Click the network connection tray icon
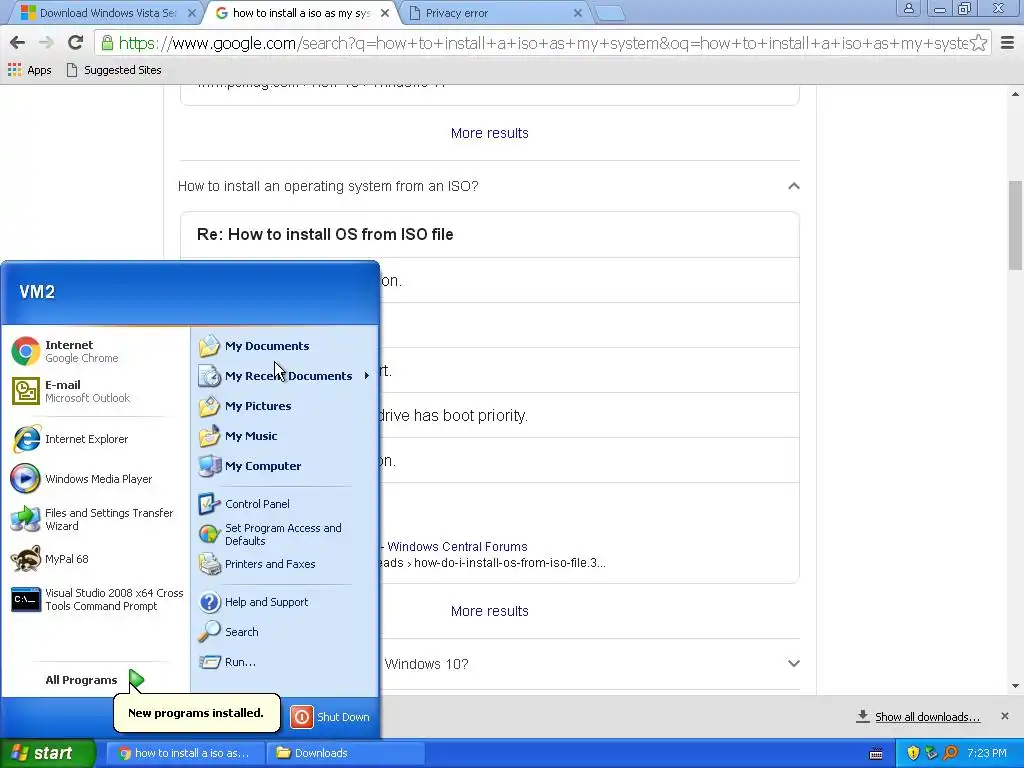Viewport: 1024px width, 768px height. pos(932,753)
